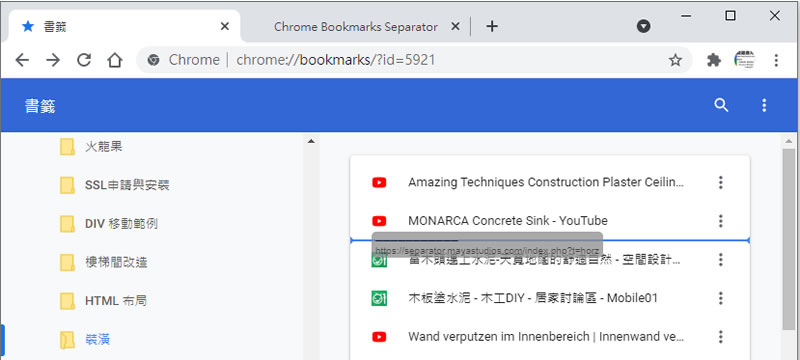Open the HTML 布局 folder
Screen dimensions: 800x360
[x=116, y=301]
